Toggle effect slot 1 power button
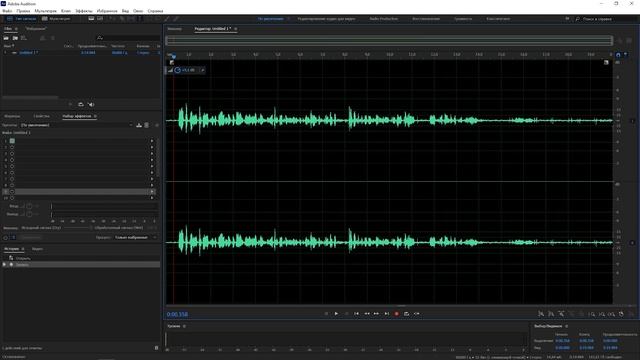 [x=12, y=141]
